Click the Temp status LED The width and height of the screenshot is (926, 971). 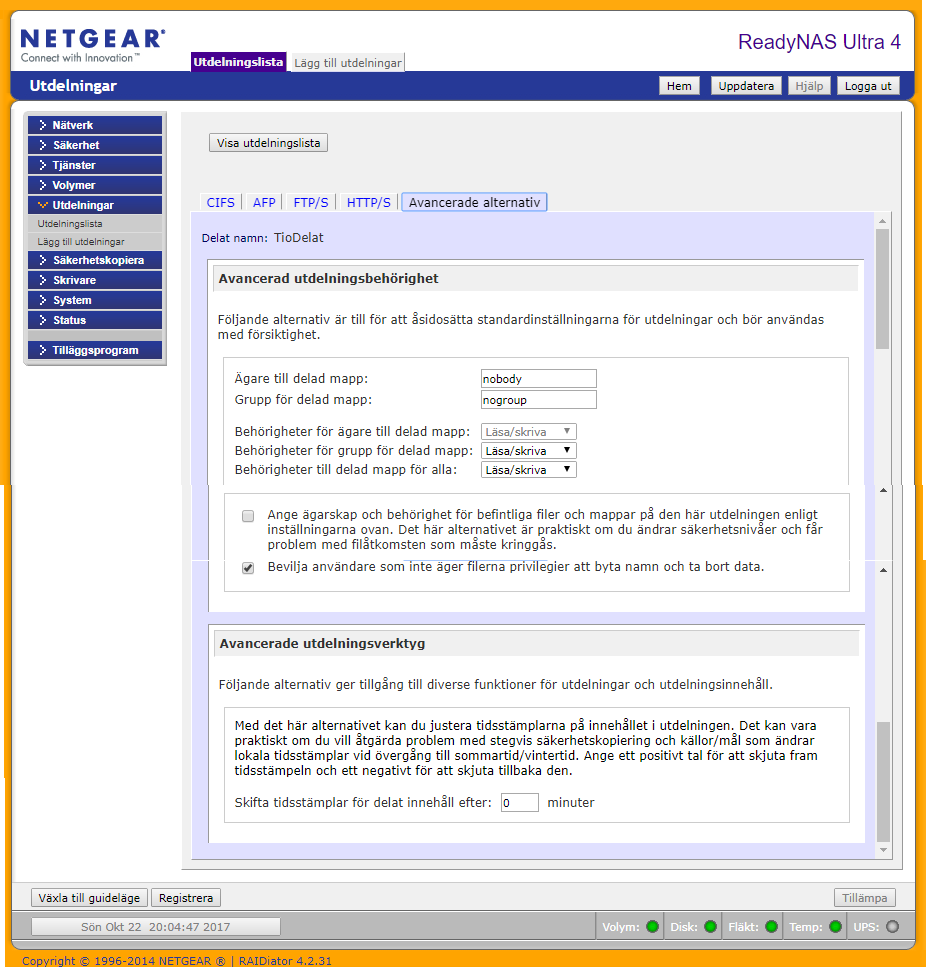click(x=836, y=926)
